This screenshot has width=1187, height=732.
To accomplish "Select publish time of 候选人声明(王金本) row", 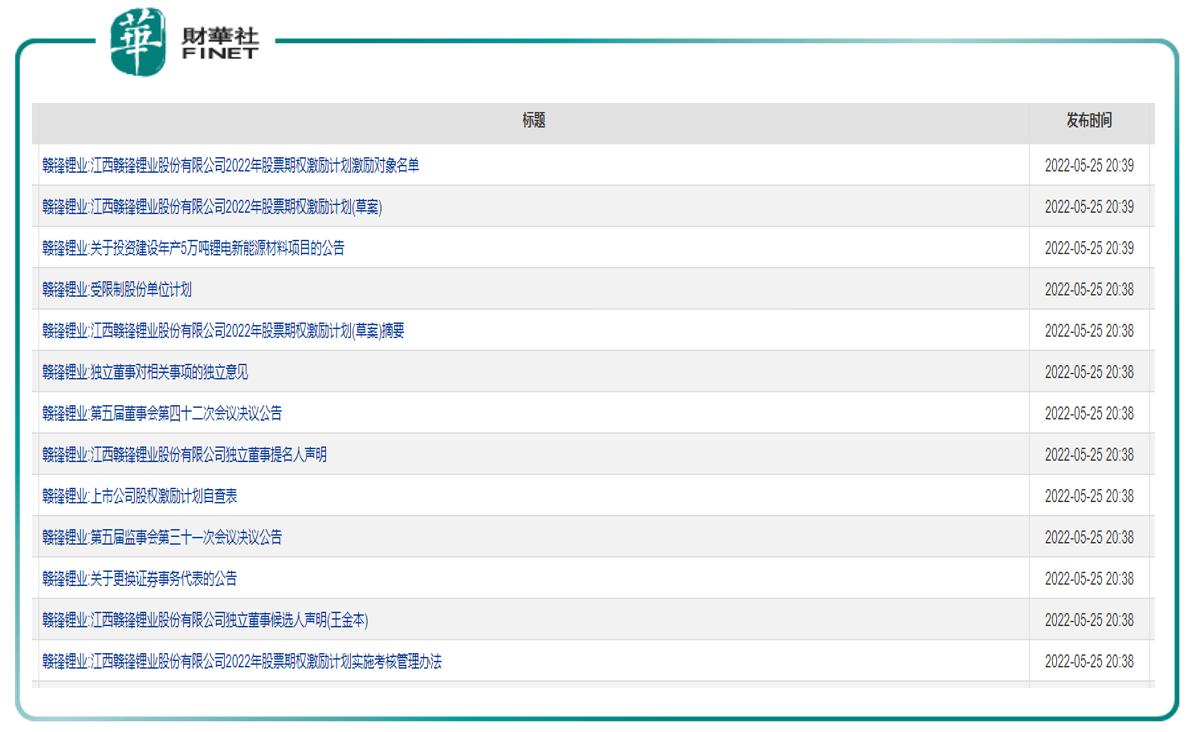I will (x=1089, y=621).
